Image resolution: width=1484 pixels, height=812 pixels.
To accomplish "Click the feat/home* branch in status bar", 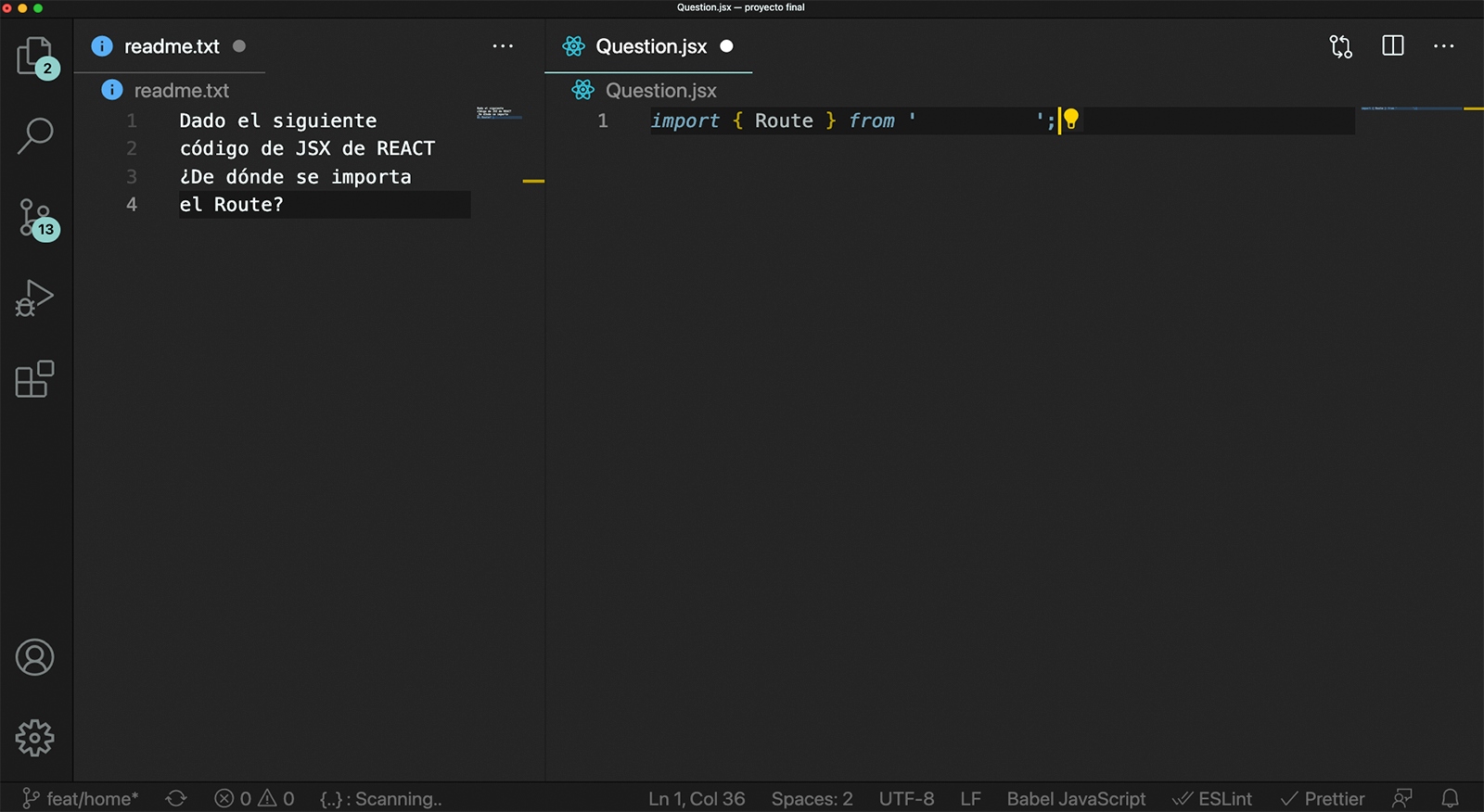I will [81, 798].
